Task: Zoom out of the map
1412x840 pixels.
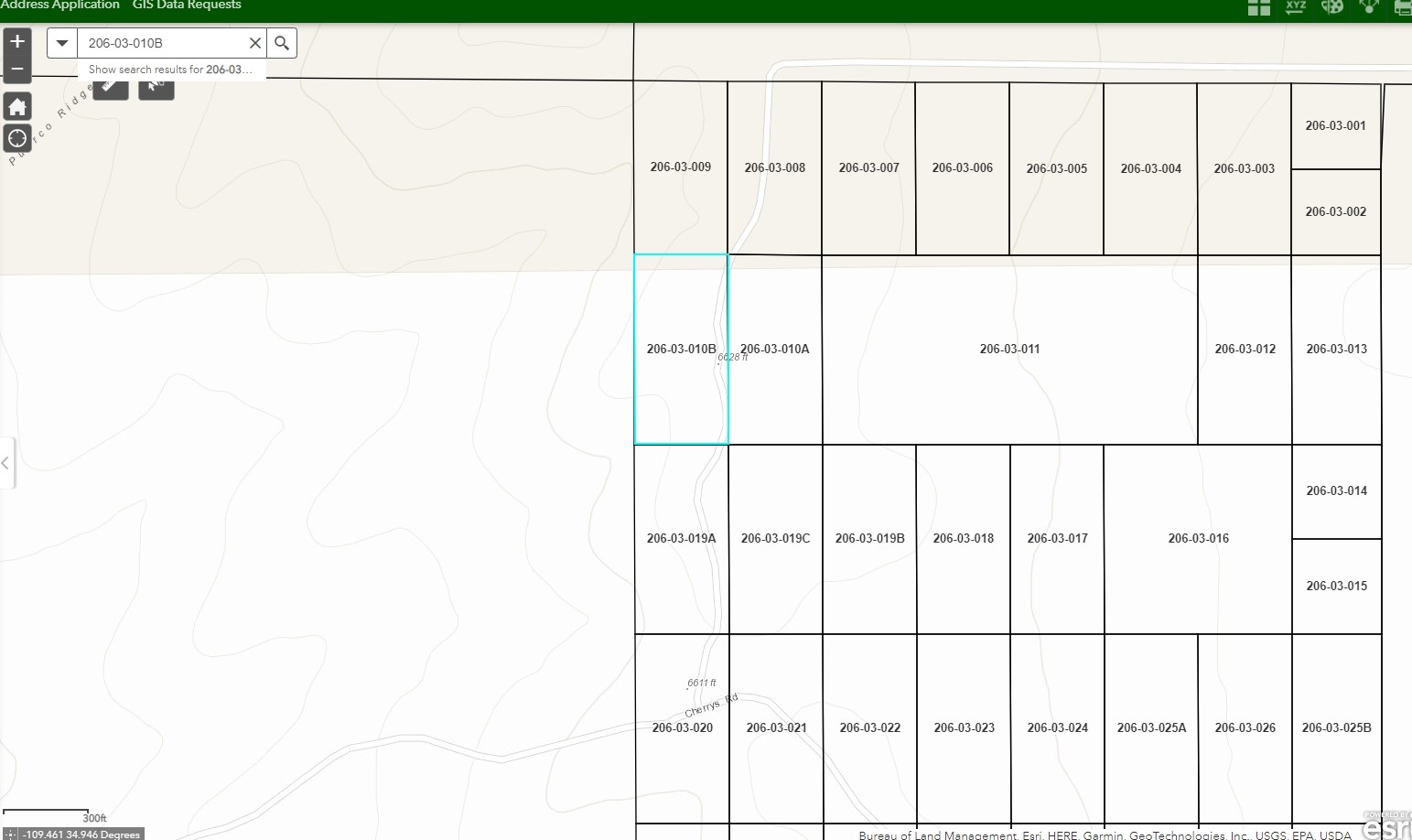Action: tap(17, 70)
